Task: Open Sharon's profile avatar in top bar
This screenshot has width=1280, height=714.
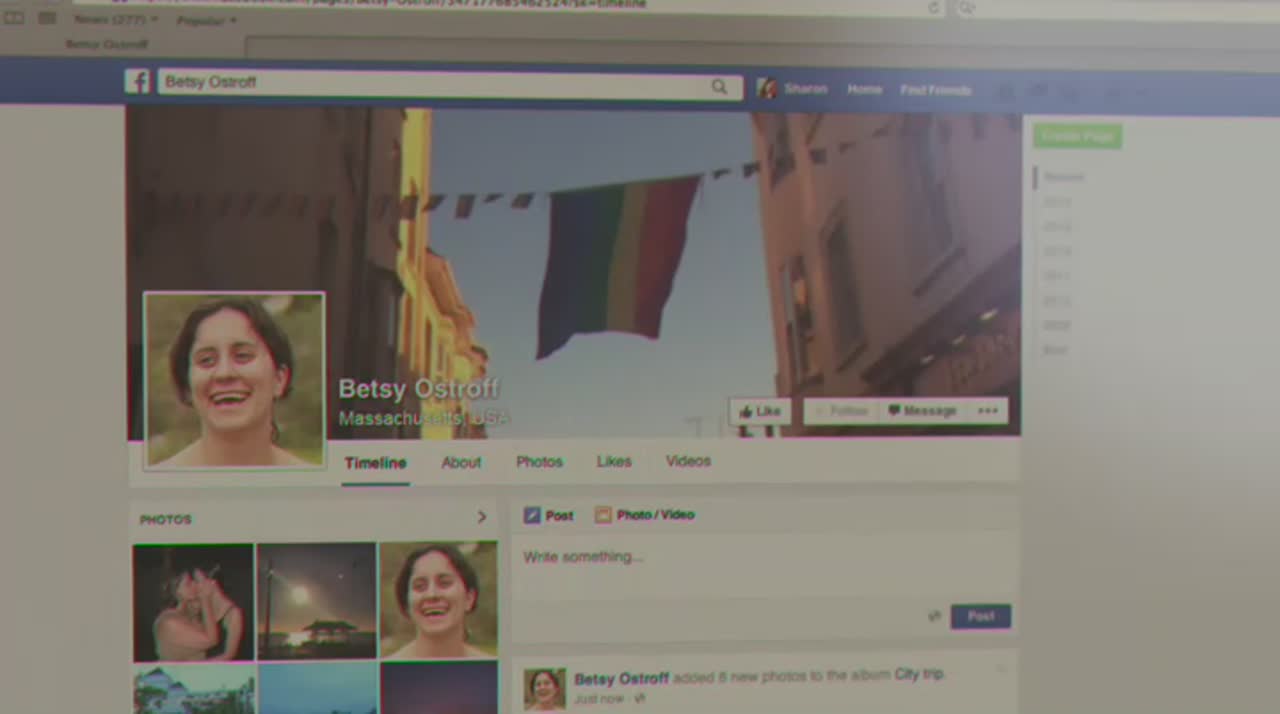Action: 767,89
